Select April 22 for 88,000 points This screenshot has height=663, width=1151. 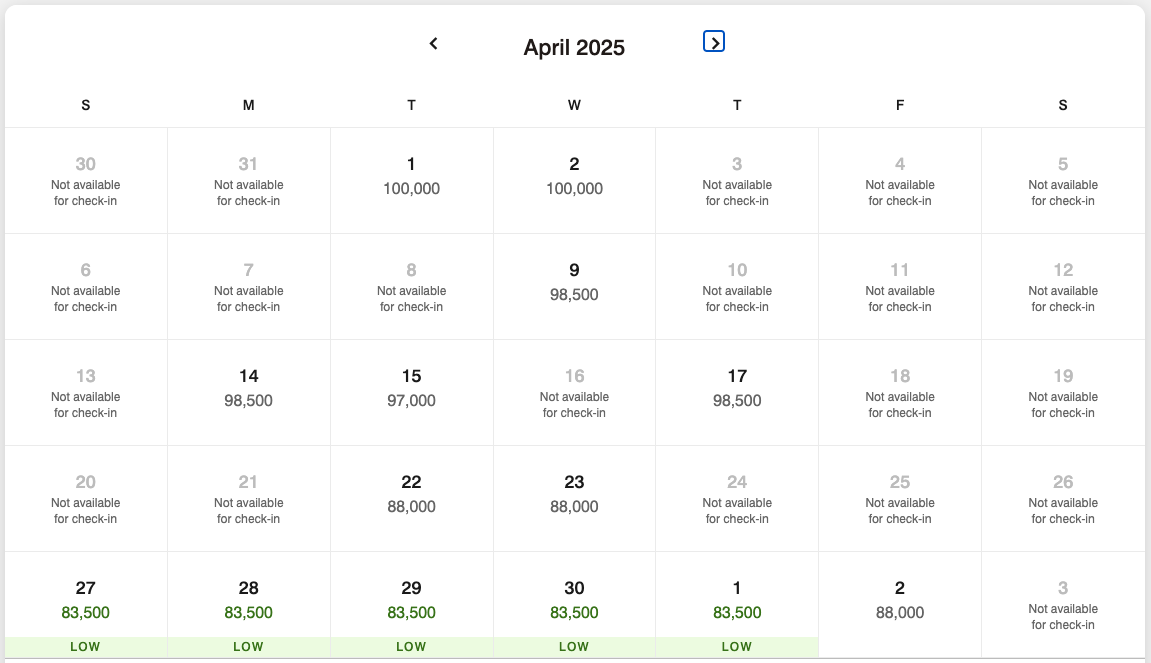click(x=412, y=499)
